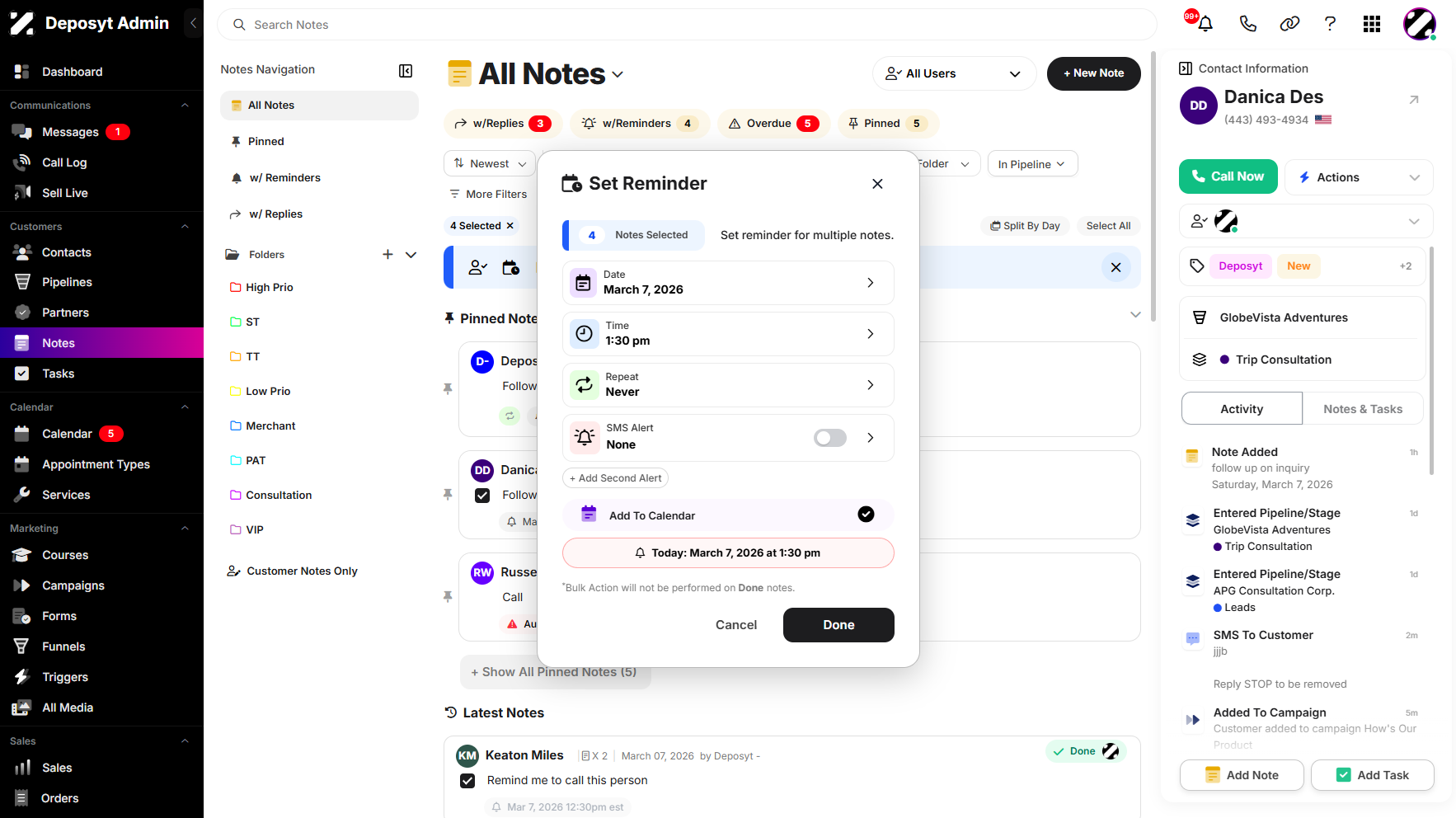Open the apps grid icon

[1372, 24]
